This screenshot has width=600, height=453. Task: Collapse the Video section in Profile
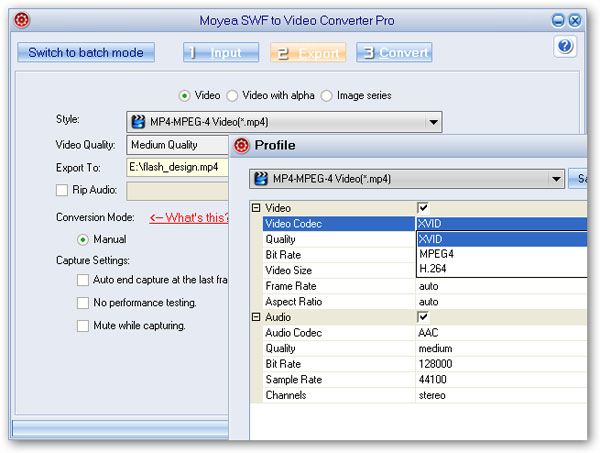[x=256, y=208]
